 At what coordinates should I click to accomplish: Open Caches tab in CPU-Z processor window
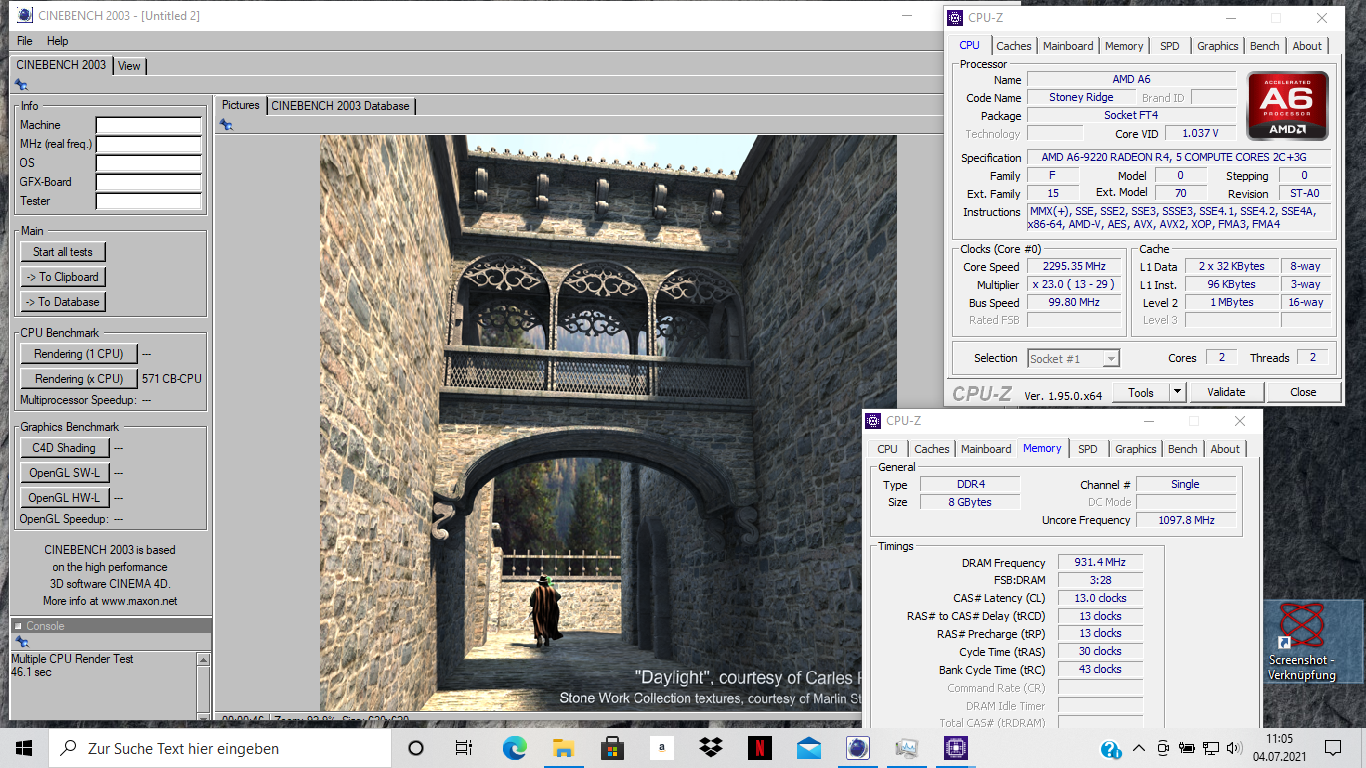[1013, 46]
